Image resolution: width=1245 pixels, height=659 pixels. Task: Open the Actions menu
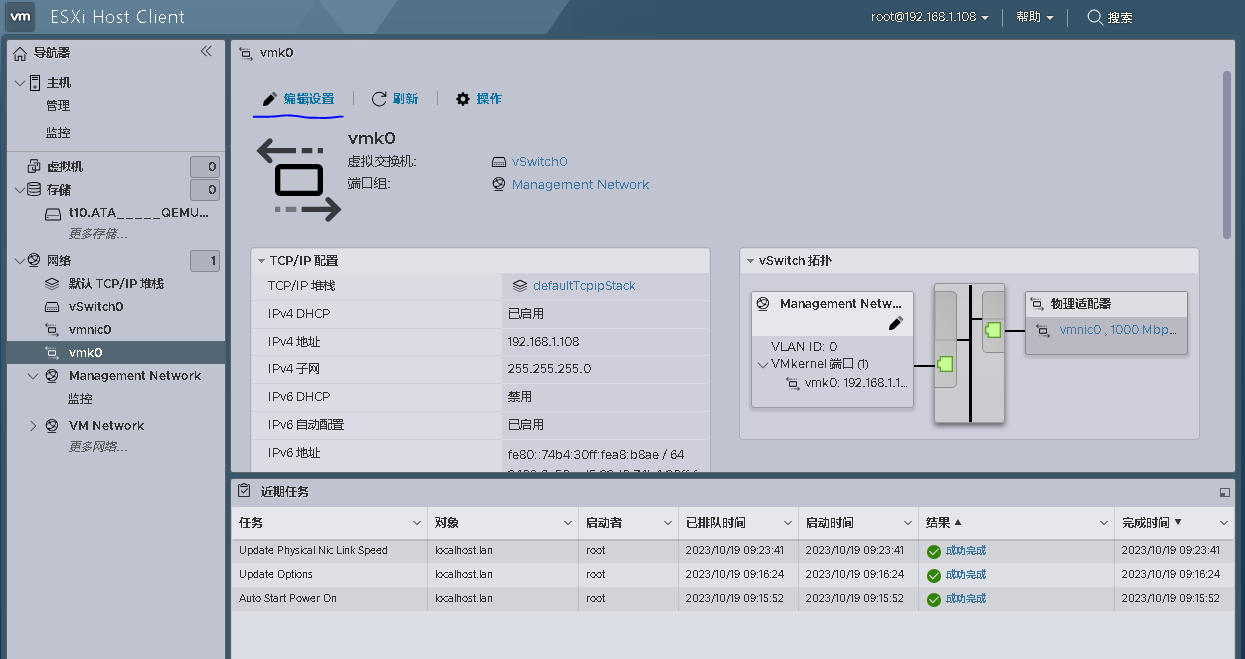tap(478, 99)
